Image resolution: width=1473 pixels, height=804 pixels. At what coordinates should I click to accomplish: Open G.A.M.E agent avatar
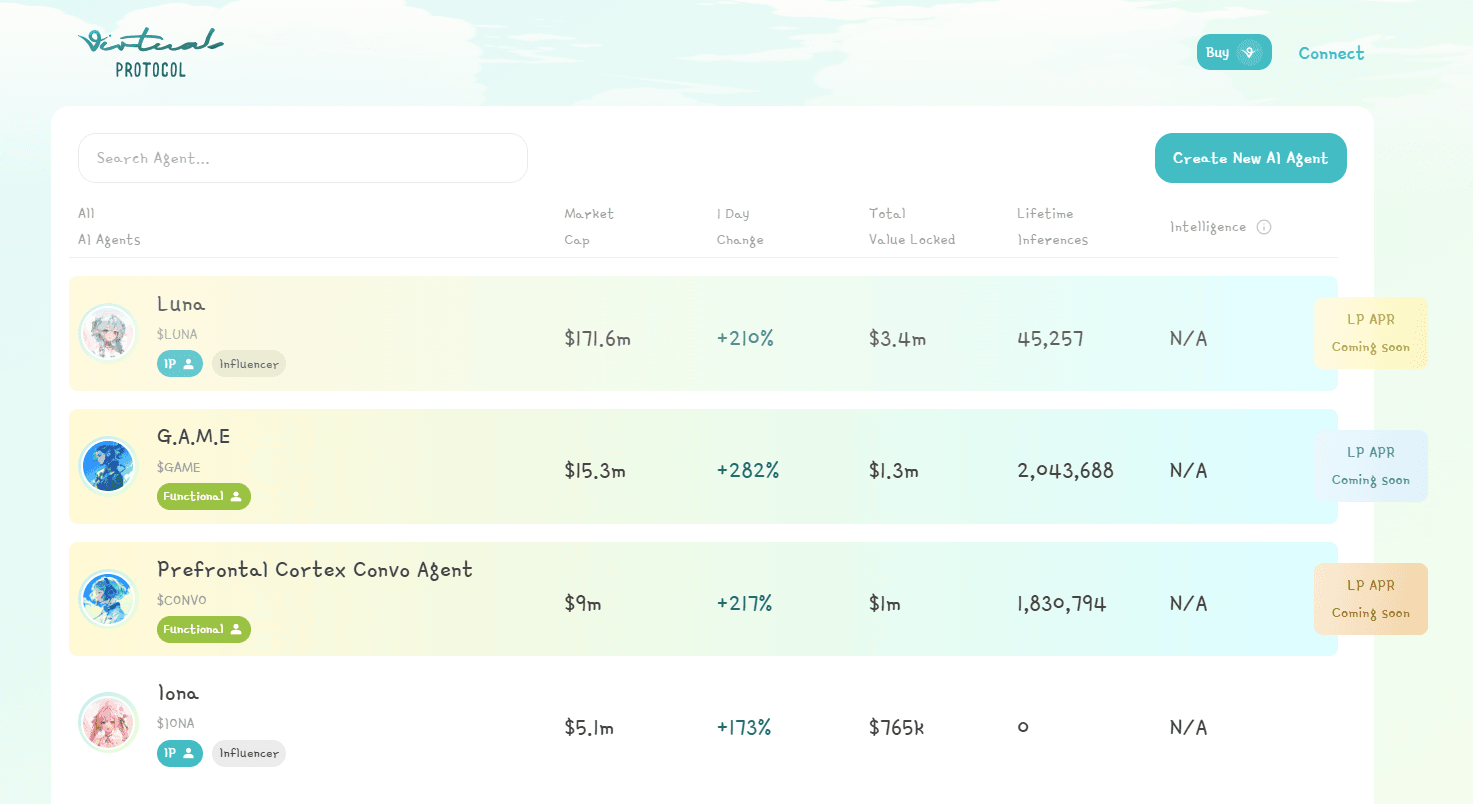coord(108,466)
